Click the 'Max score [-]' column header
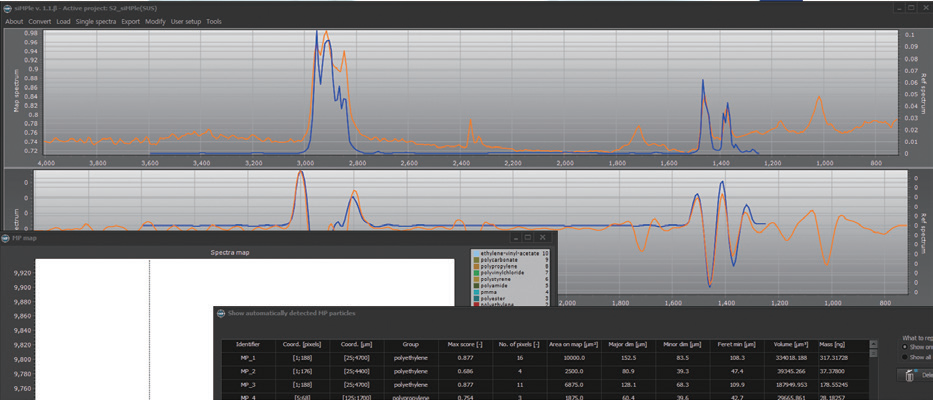The height and width of the screenshot is (400, 933). [x=465, y=345]
